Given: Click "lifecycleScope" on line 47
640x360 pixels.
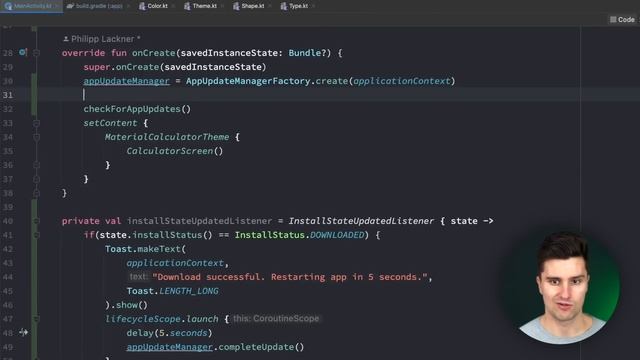Looking at the screenshot, I should [x=143, y=319].
